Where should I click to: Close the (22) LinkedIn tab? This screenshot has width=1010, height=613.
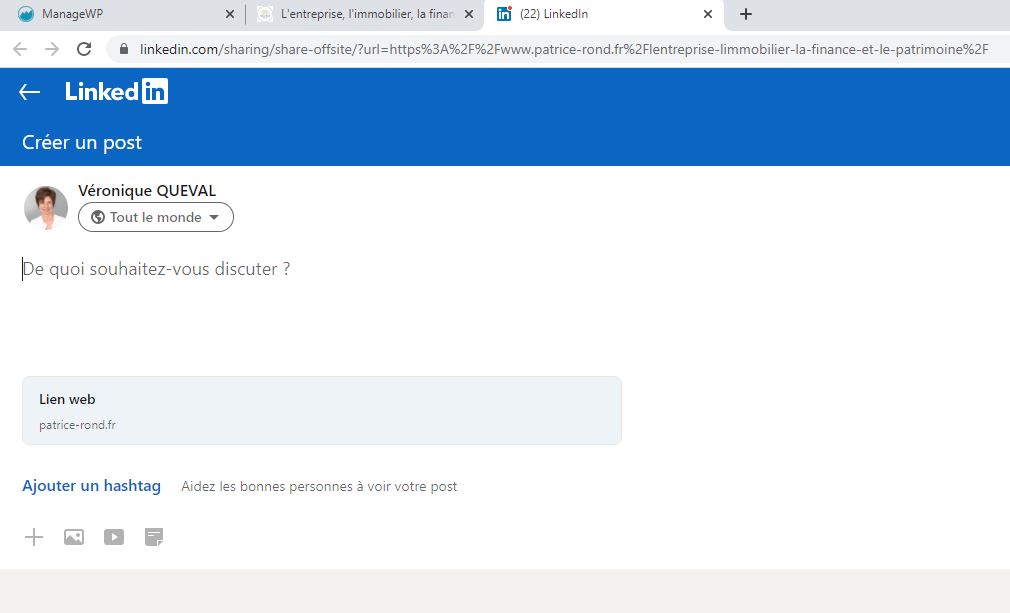click(x=708, y=14)
